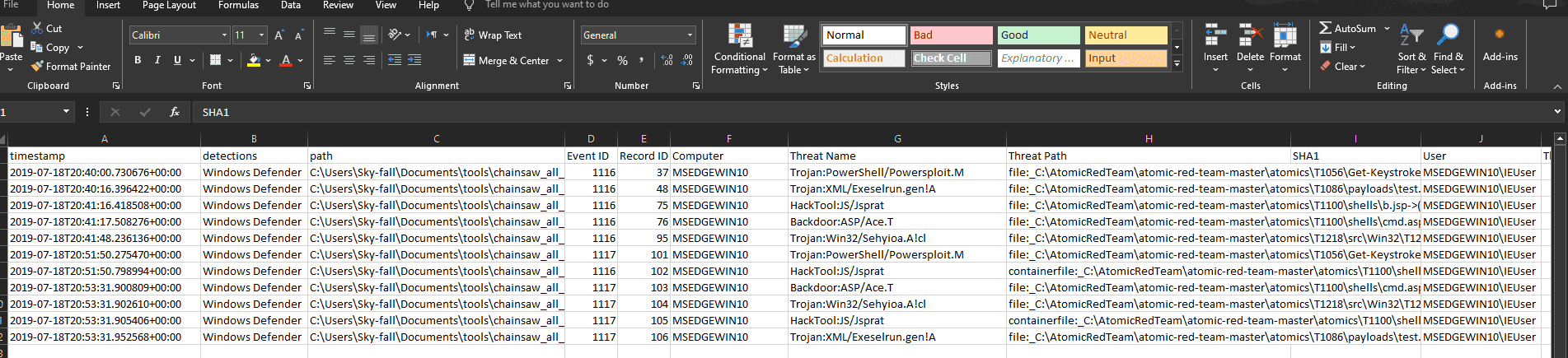Decrease font size with the small A icon
1568x358 pixels.
click(x=298, y=35)
